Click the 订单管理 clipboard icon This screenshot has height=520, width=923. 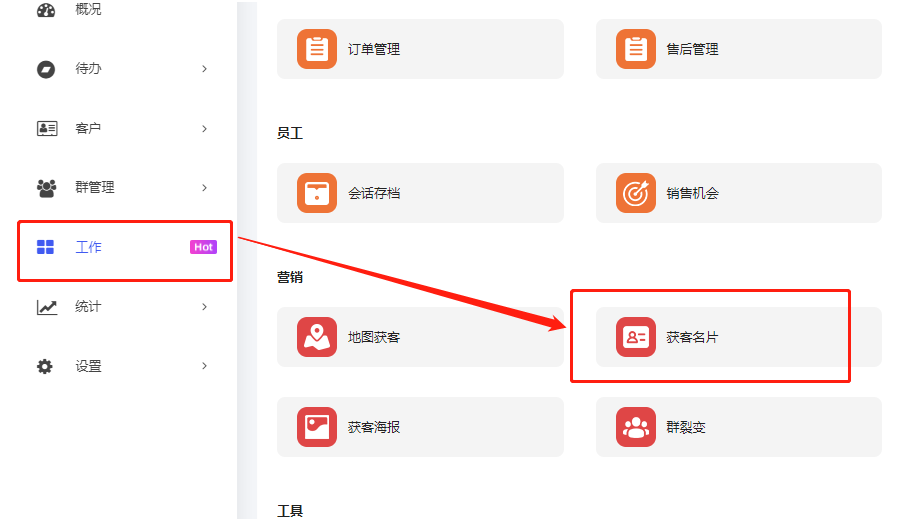317,49
